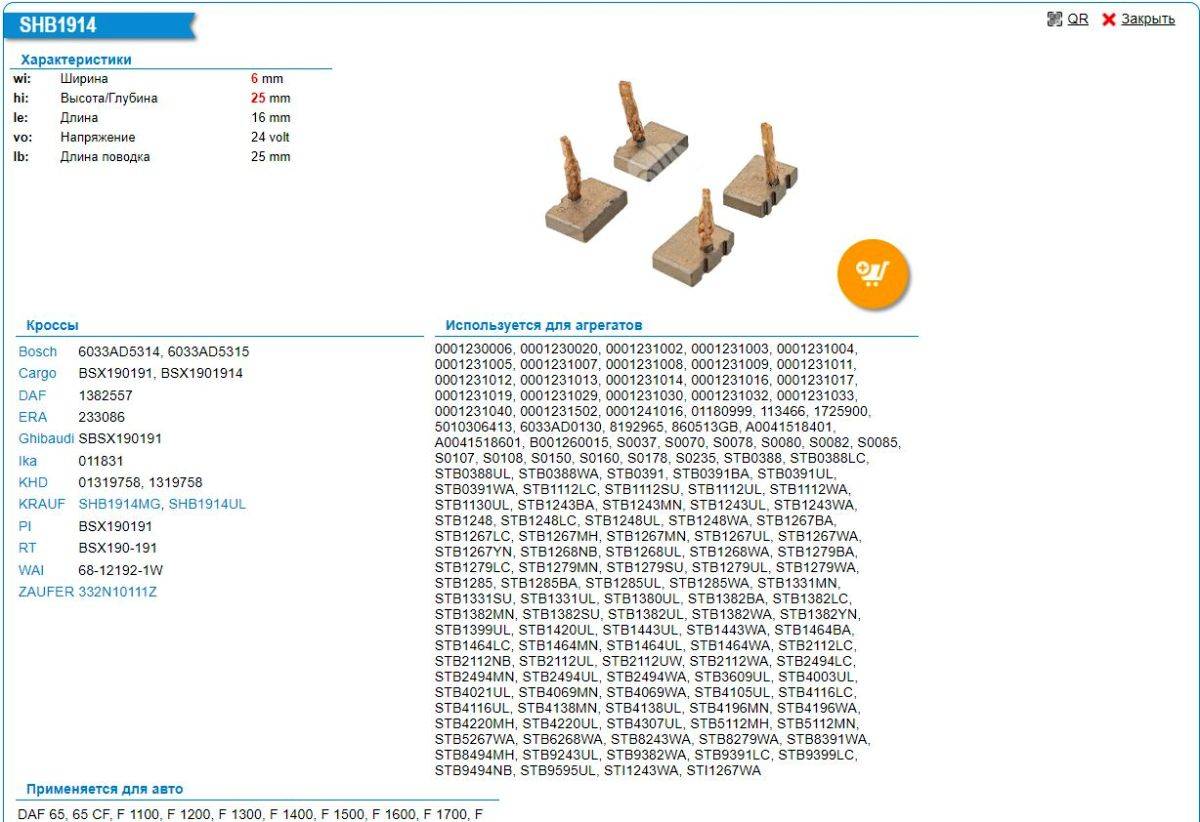The height and width of the screenshot is (822, 1200).
Task: Click the red X close icon
Action: (1108, 20)
